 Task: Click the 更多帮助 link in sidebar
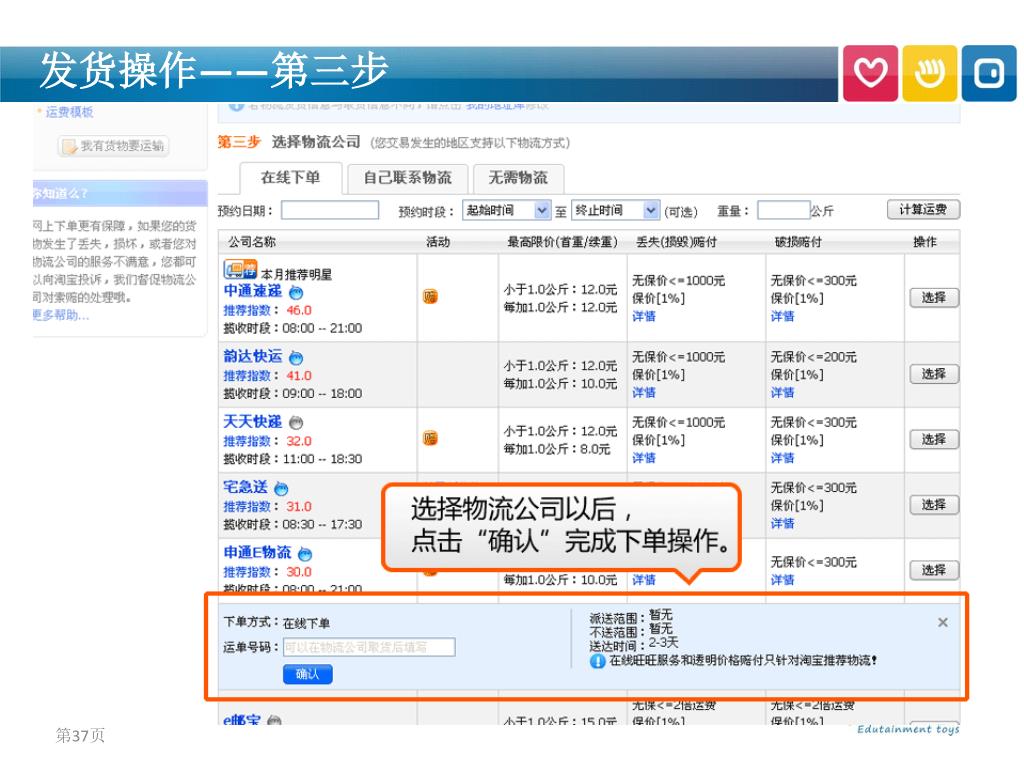(x=61, y=315)
